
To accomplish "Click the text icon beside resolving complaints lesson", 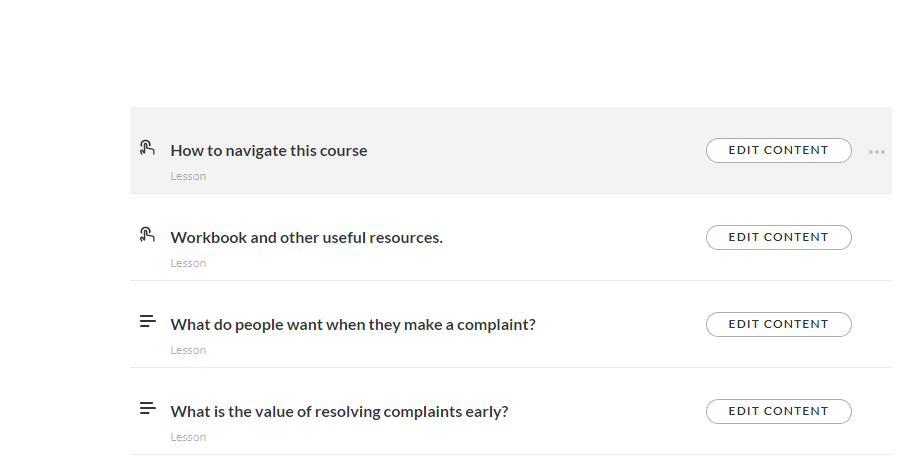I will click(x=147, y=408).
